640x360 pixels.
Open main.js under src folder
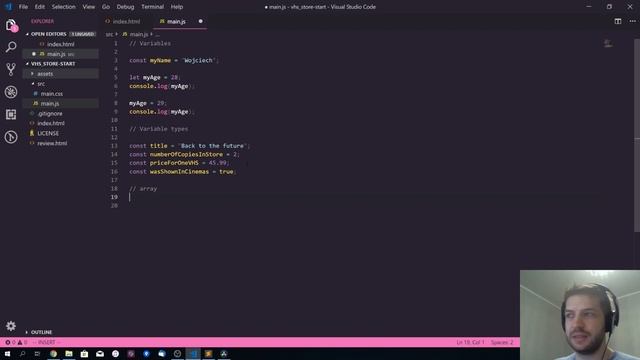coord(61,103)
